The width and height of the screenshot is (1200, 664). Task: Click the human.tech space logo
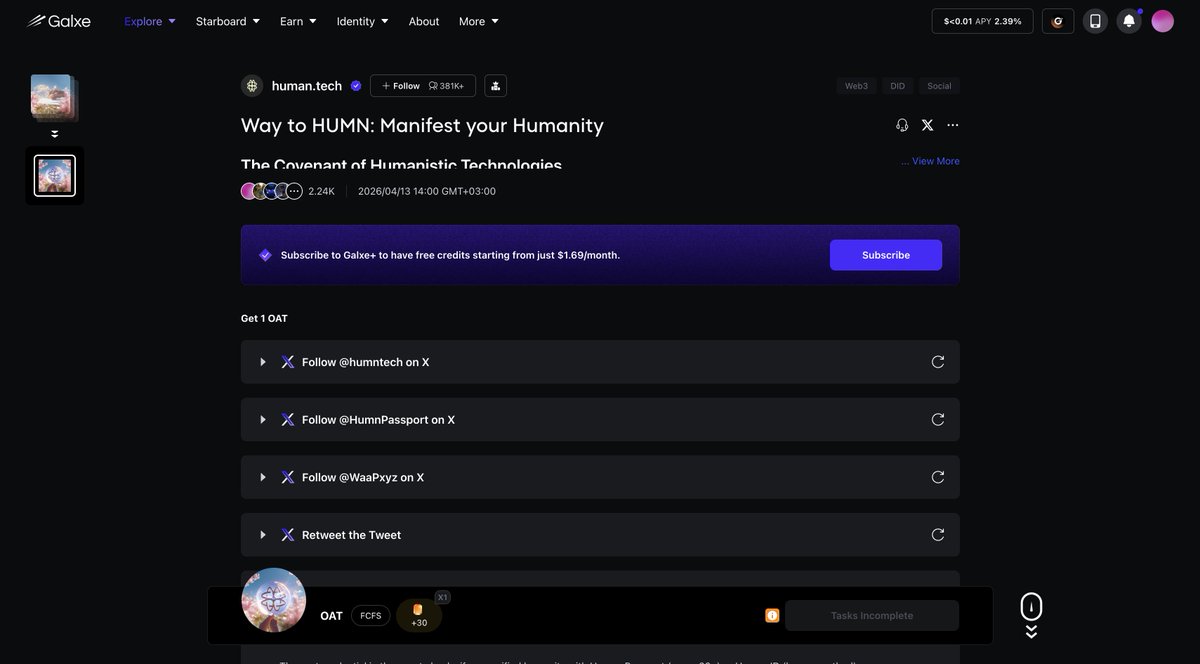[252, 86]
